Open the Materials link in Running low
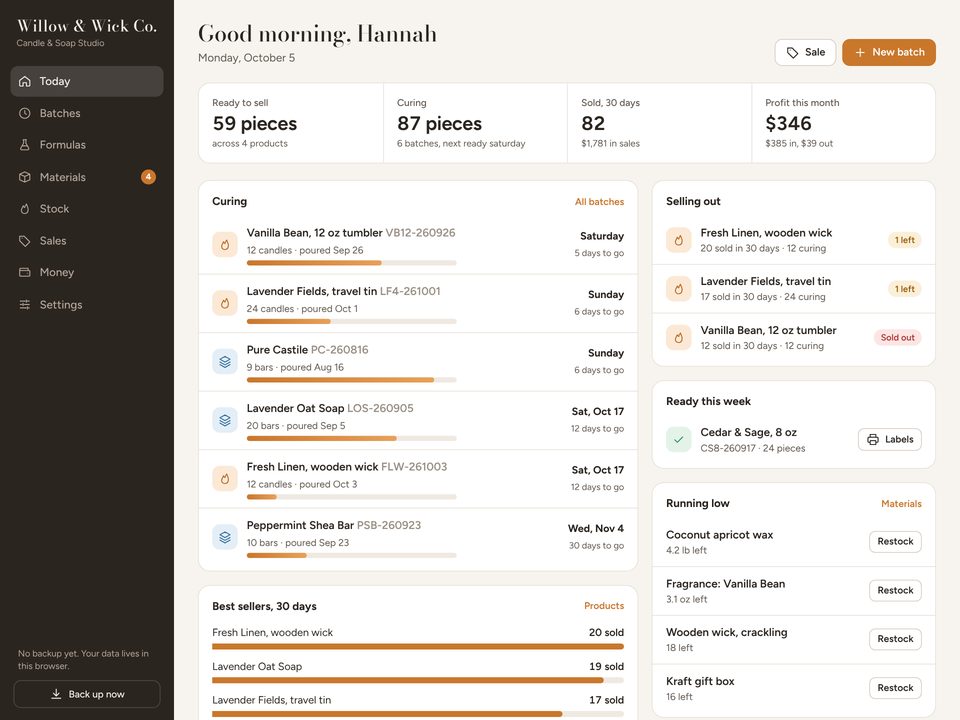The image size is (960, 720). pos(901,504)
